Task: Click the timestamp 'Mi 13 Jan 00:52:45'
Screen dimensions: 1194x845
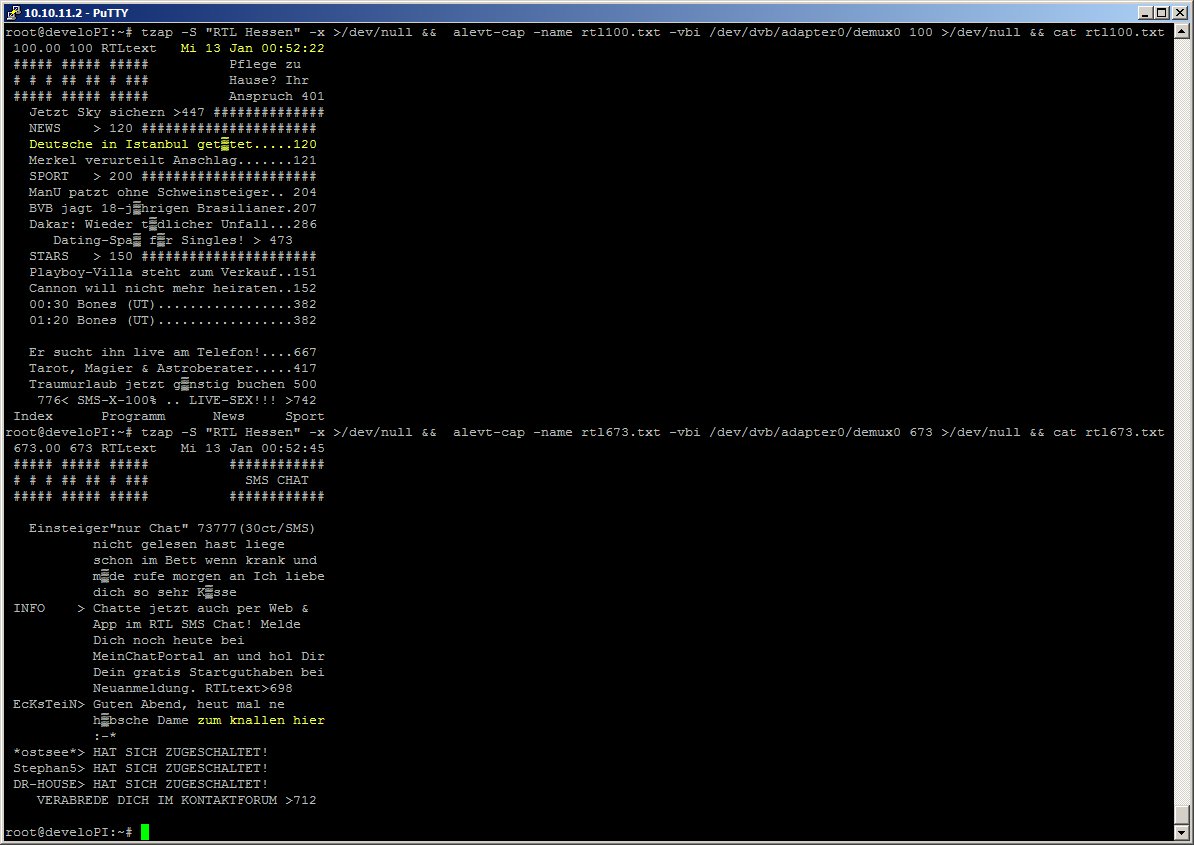Action: pos(252,448)
